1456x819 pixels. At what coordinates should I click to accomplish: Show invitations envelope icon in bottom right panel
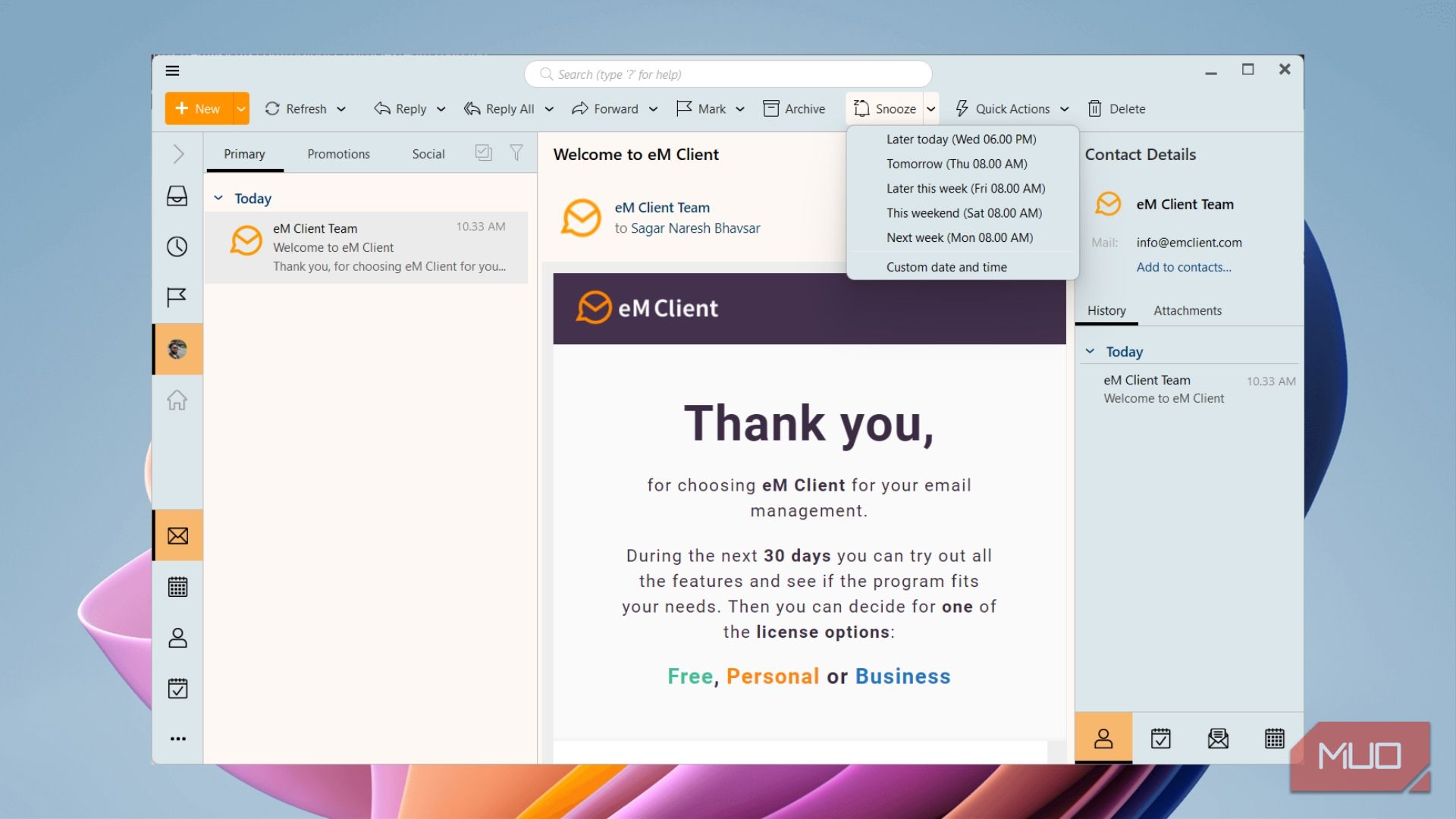tap(1218, 739)
